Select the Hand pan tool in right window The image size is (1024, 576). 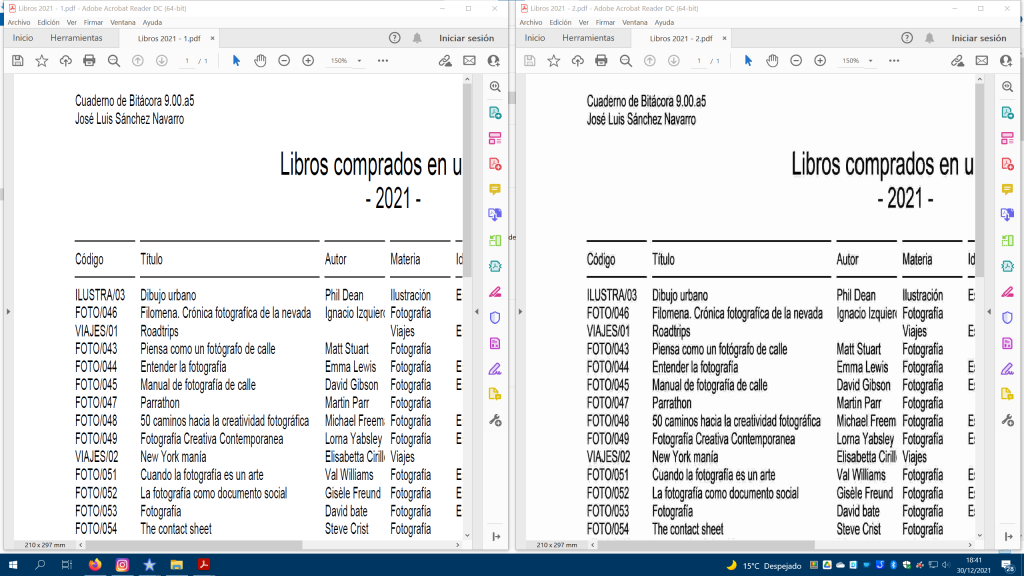pyautogui.click(x=772, y=61)
